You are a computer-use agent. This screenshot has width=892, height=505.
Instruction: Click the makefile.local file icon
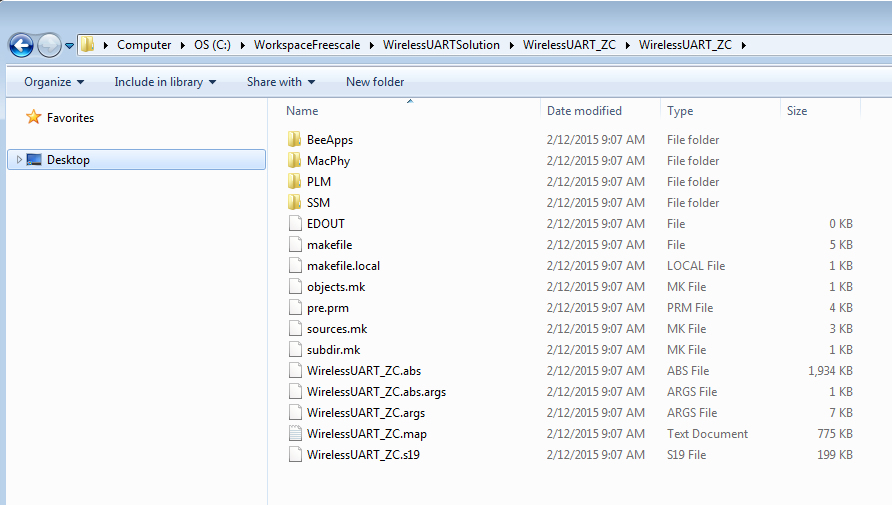295,266
